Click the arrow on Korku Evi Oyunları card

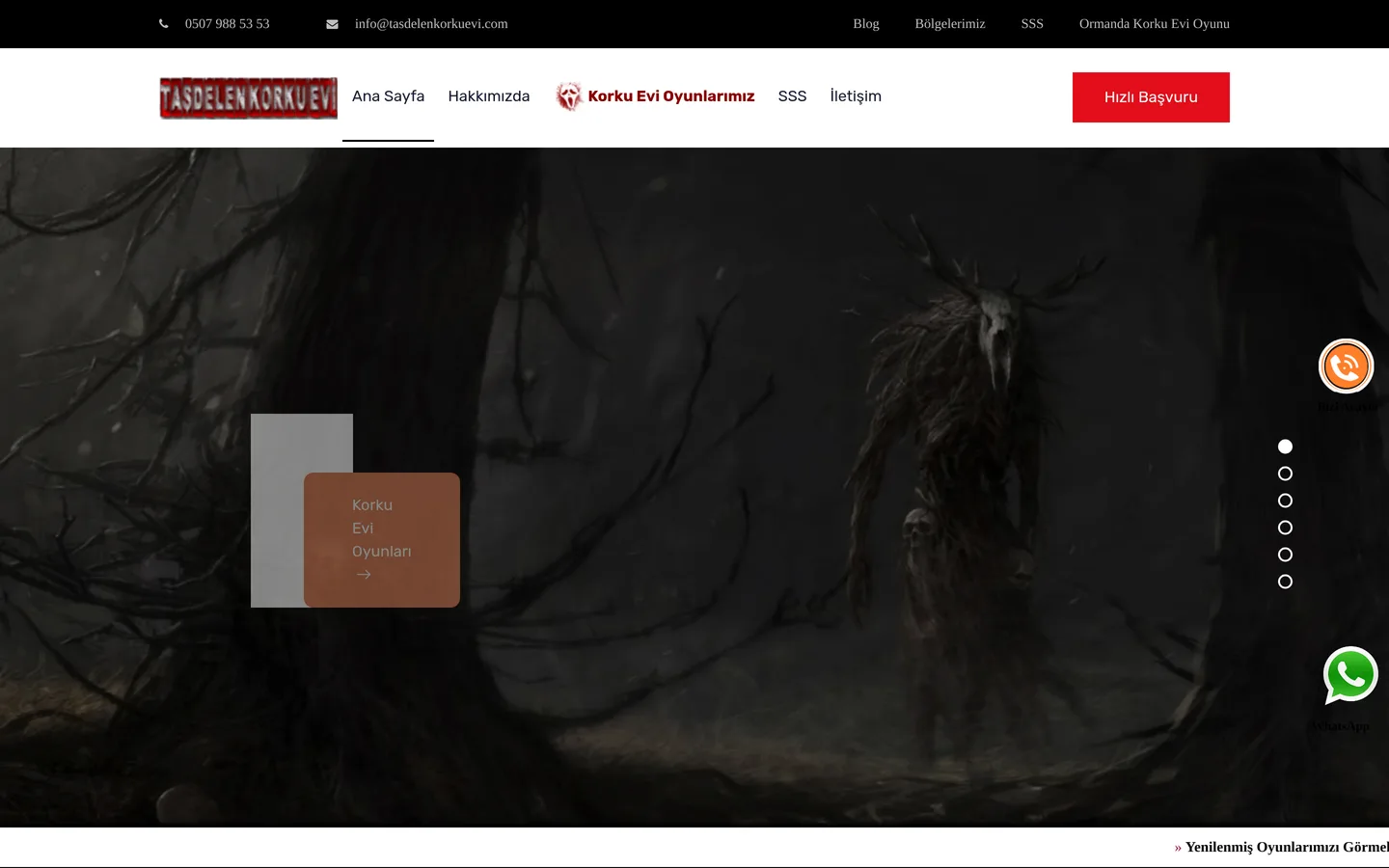(x=364, y=575)
